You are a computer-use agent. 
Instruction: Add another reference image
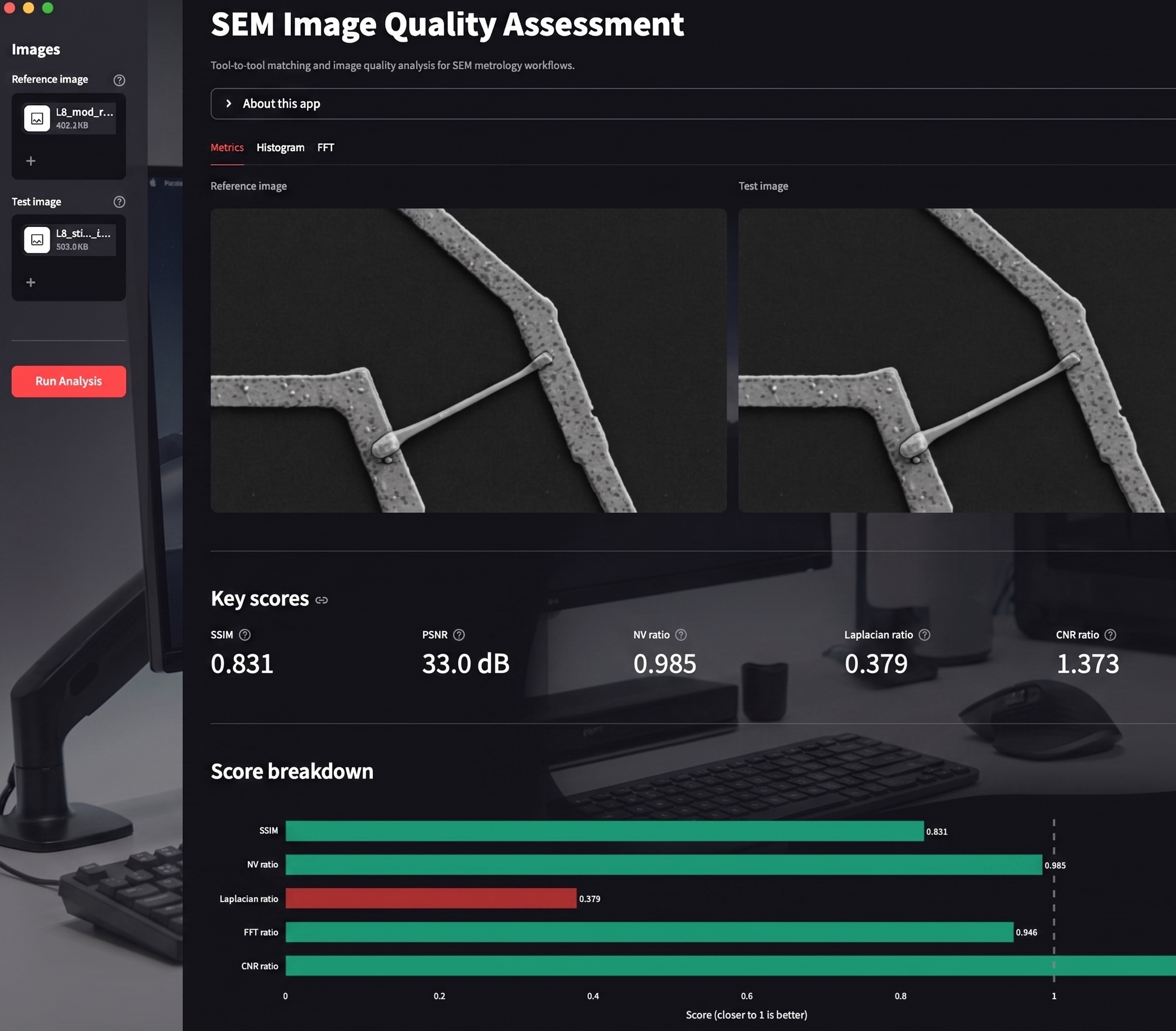point(30,161)
